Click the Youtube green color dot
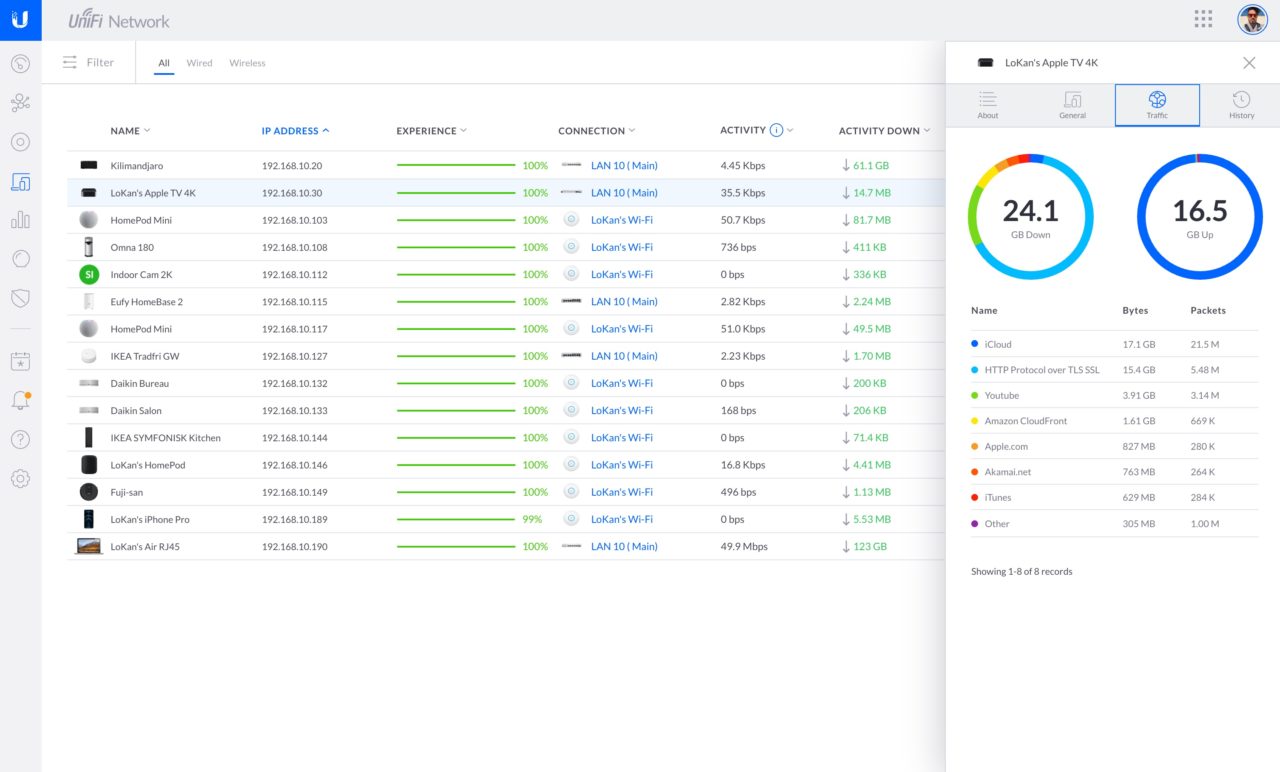Viewport: 1280px width, 772px height. coord(975,395)
